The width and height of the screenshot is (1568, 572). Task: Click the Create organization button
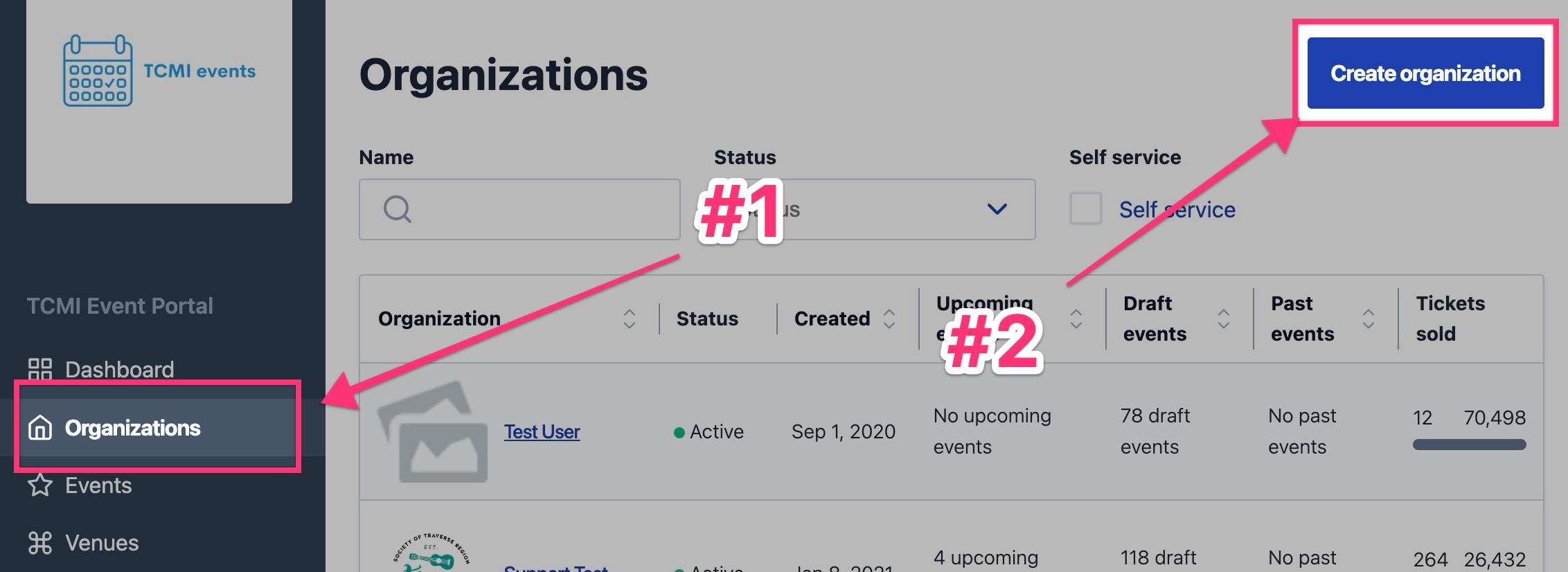(1426, 73)
